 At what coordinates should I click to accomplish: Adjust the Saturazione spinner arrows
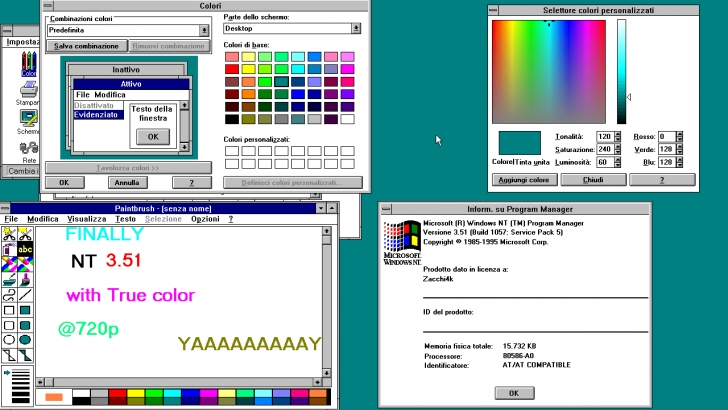click(x=618, y=149)
